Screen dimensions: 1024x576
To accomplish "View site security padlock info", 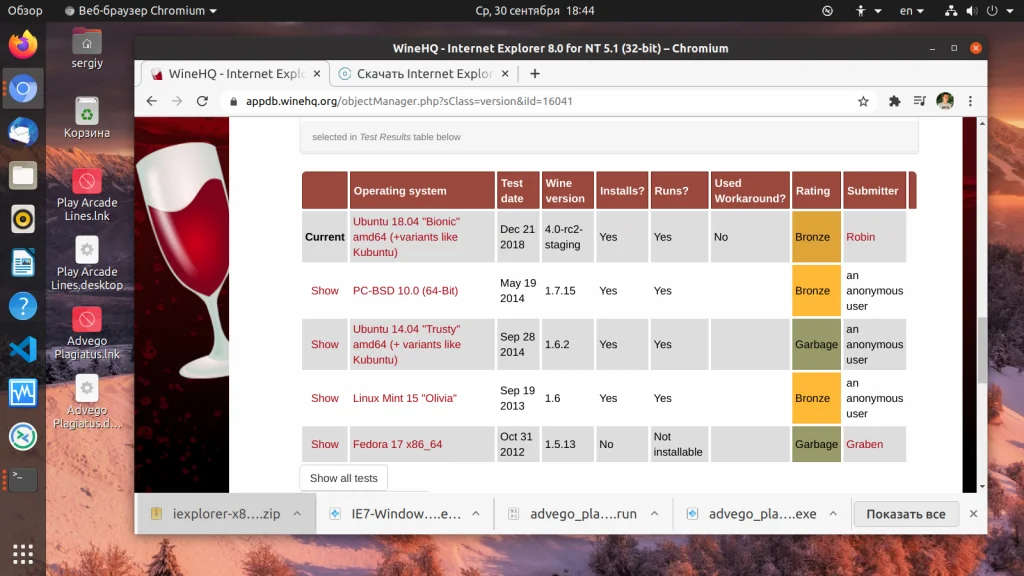I will click(x=233, y=101).
